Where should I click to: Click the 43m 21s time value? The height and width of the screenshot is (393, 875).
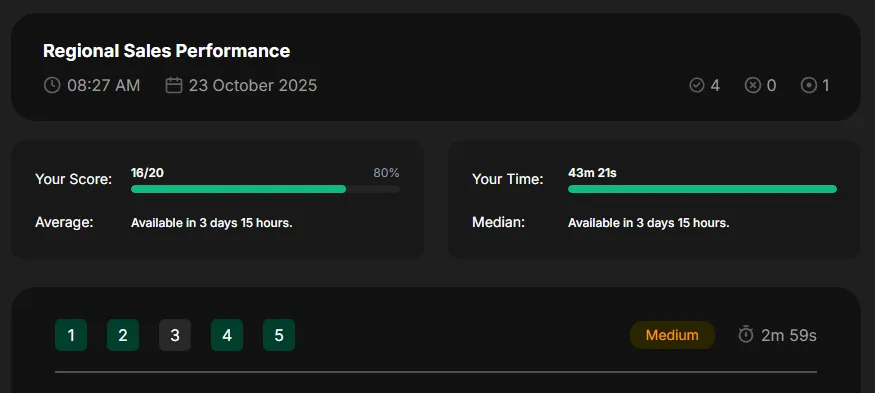point(592,173)
